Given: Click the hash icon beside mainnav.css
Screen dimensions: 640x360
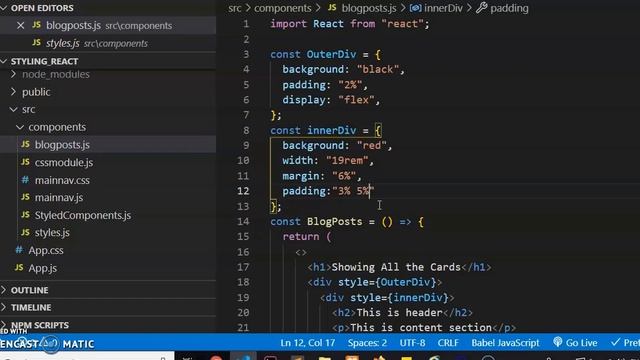Looking at the screenshot, I should pyautogui.click(x=25, y=180).
